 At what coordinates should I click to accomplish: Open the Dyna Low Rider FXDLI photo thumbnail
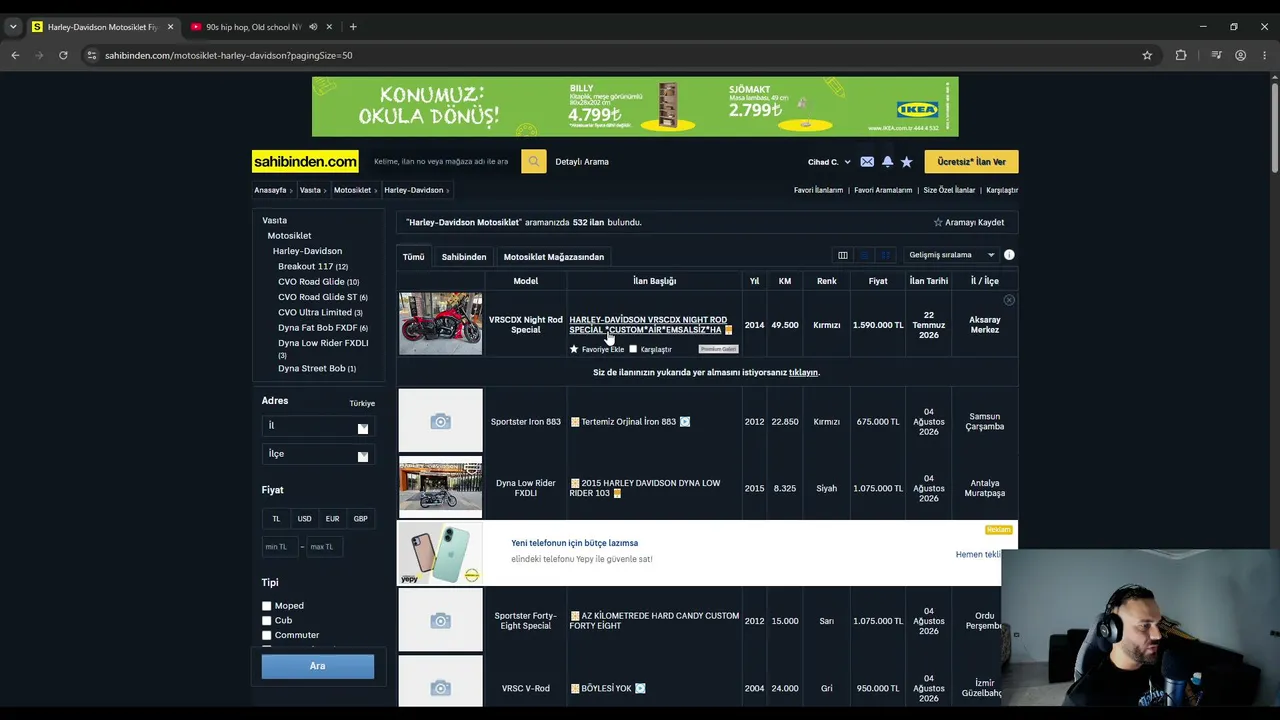coord(440,488)
